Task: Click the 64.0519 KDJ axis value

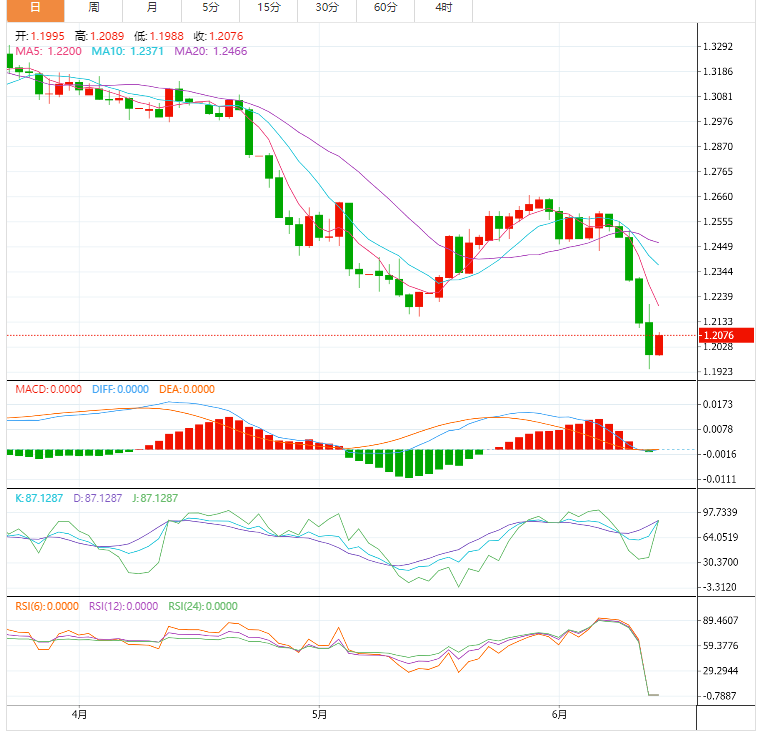Action: coord(720,537)
